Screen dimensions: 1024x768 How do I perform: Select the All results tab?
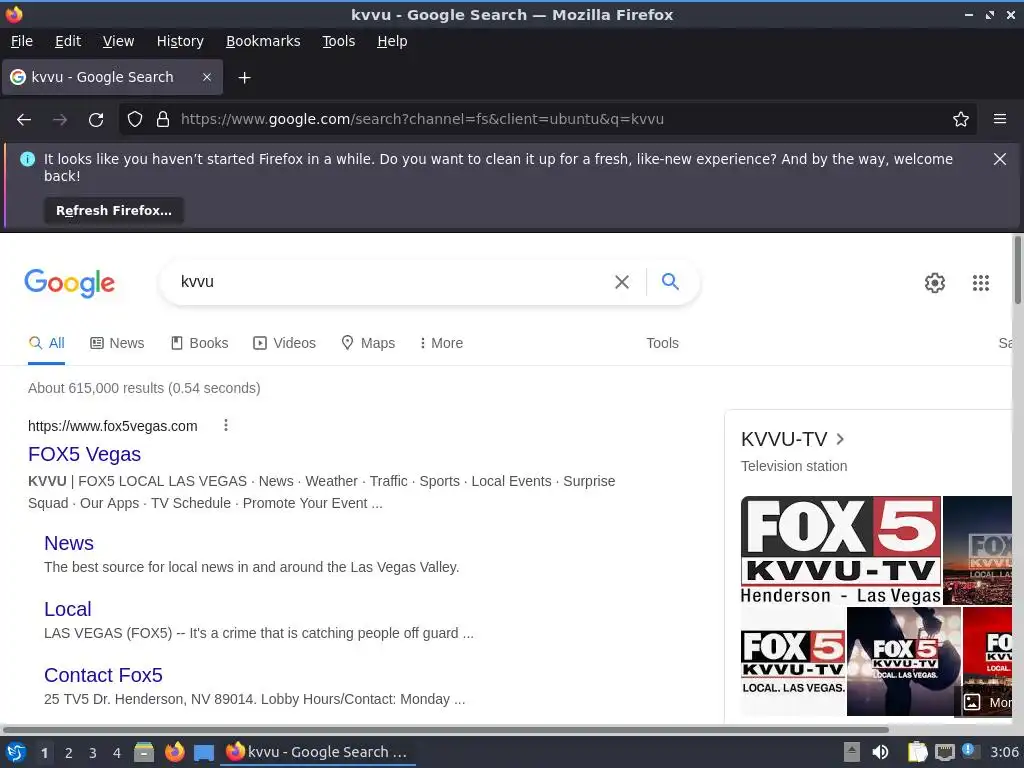coord(46,343)
